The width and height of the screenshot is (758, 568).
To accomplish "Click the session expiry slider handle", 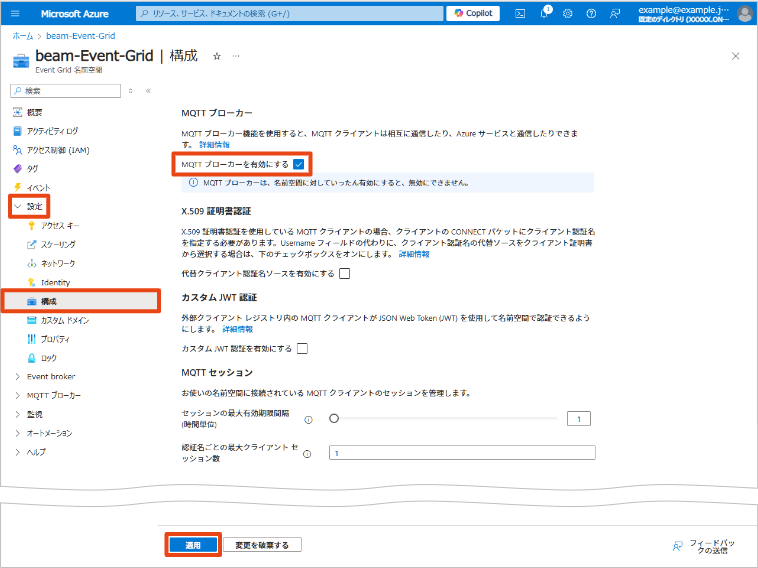I will [x=334, y=419].
